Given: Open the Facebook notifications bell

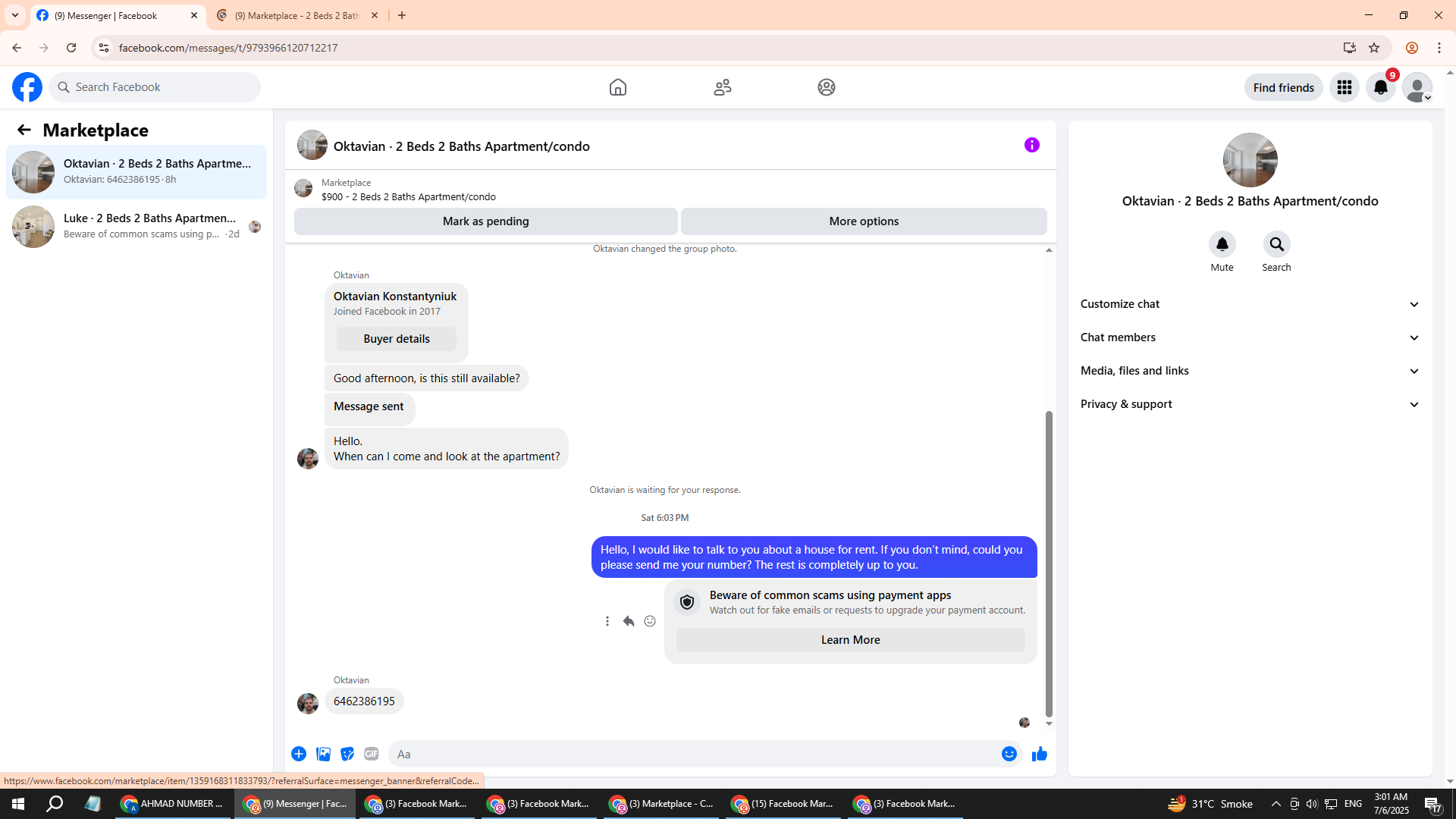Looking at the screenshot, I should (1380, 87).
